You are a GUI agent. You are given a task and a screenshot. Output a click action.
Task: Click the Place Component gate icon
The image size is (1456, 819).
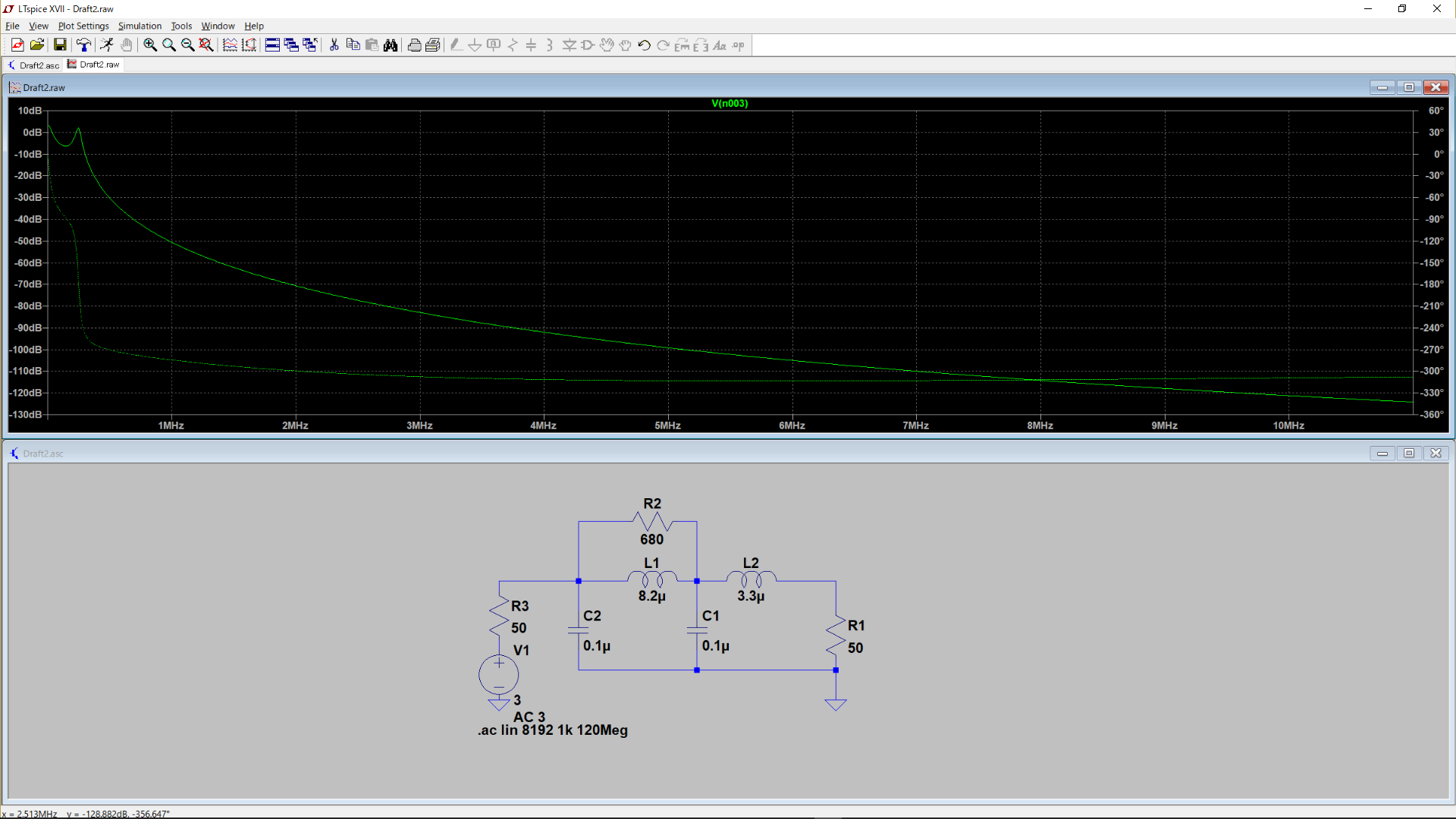click(x=588, y=45)
